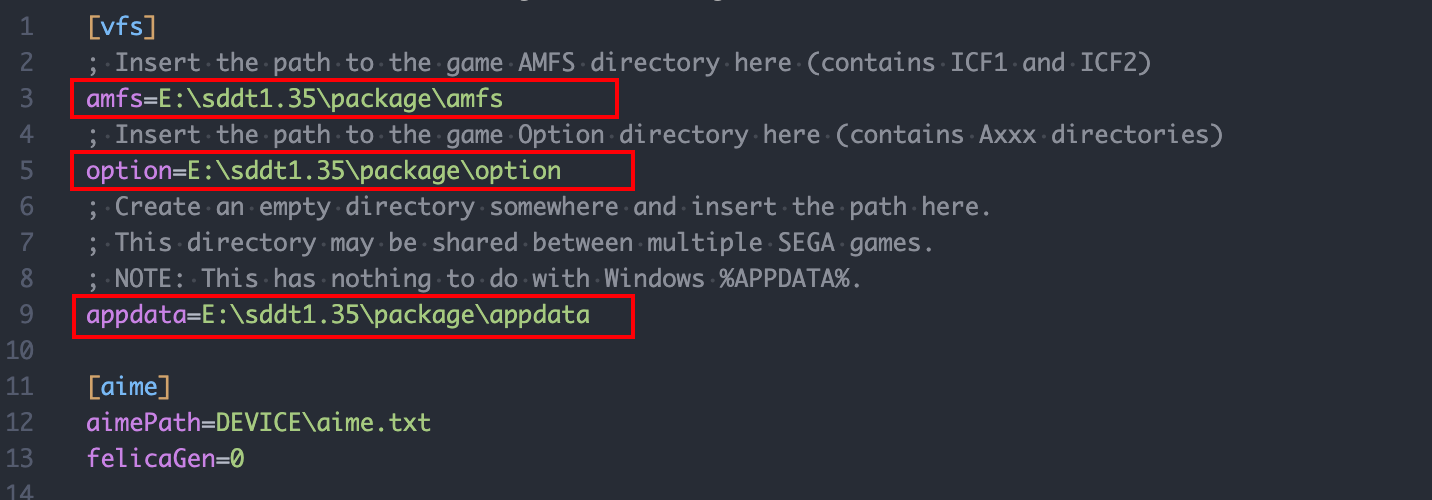Place cursor in the appdata path value

(396, 314)
